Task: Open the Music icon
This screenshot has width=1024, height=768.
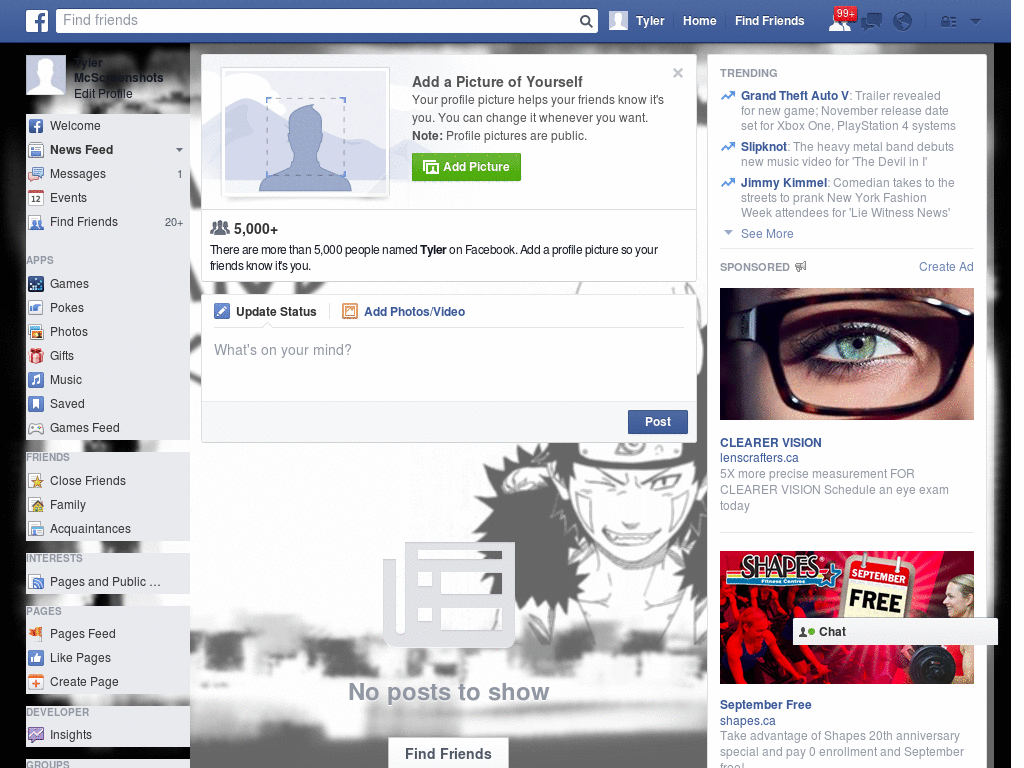Action: pos(36,380)
